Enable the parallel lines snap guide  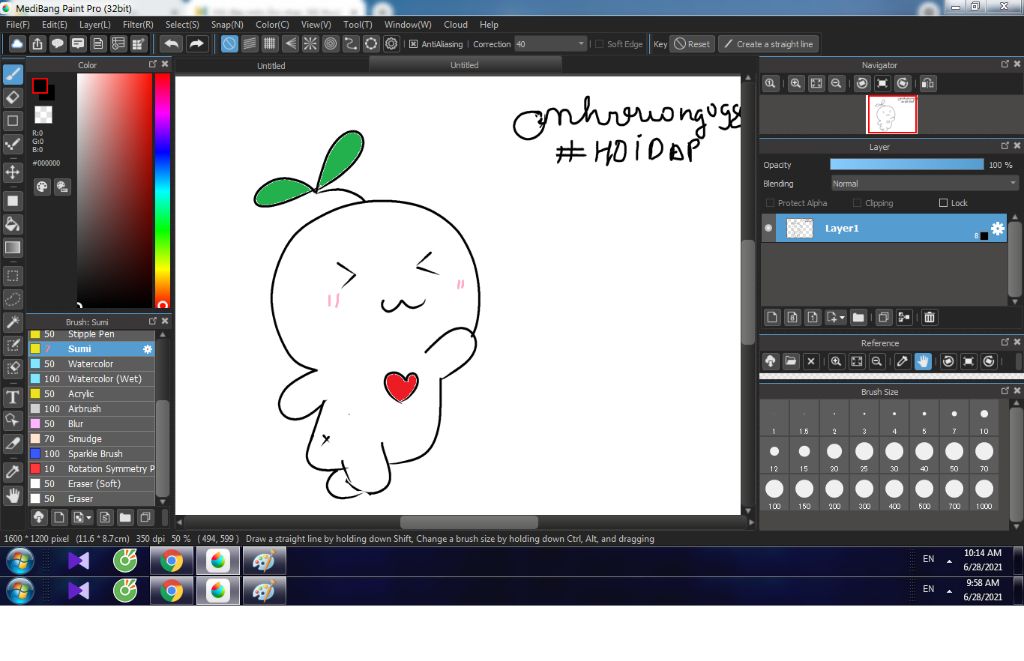[249, 44]
